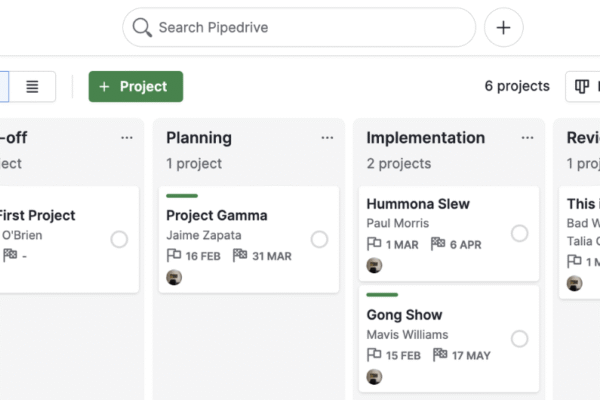Click start date flag on Project Gamma
The height and width of the screenshot is (400, 600).
(x=174, y=256)
